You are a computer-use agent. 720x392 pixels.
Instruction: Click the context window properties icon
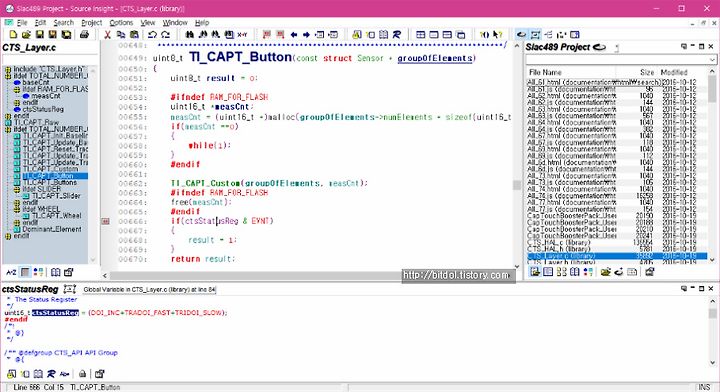click(100, 374)
